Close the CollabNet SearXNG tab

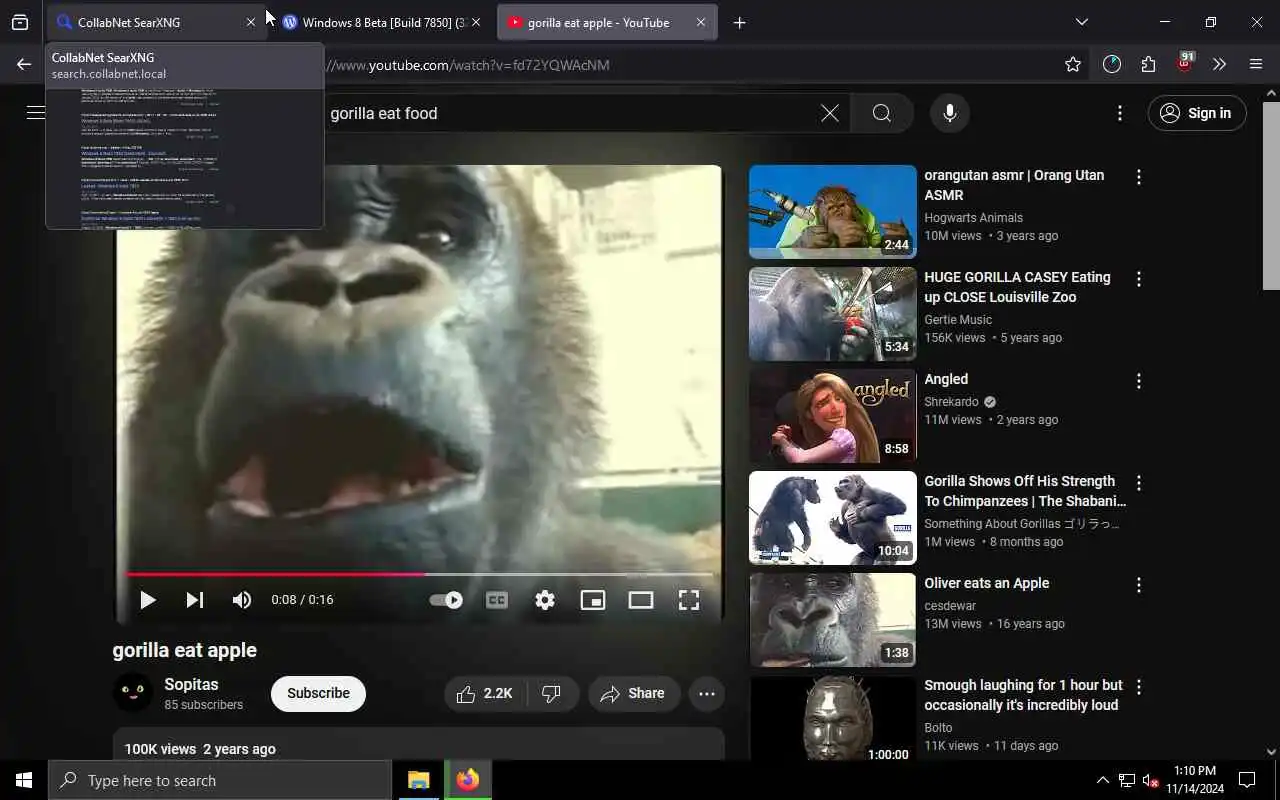(251, 22)
